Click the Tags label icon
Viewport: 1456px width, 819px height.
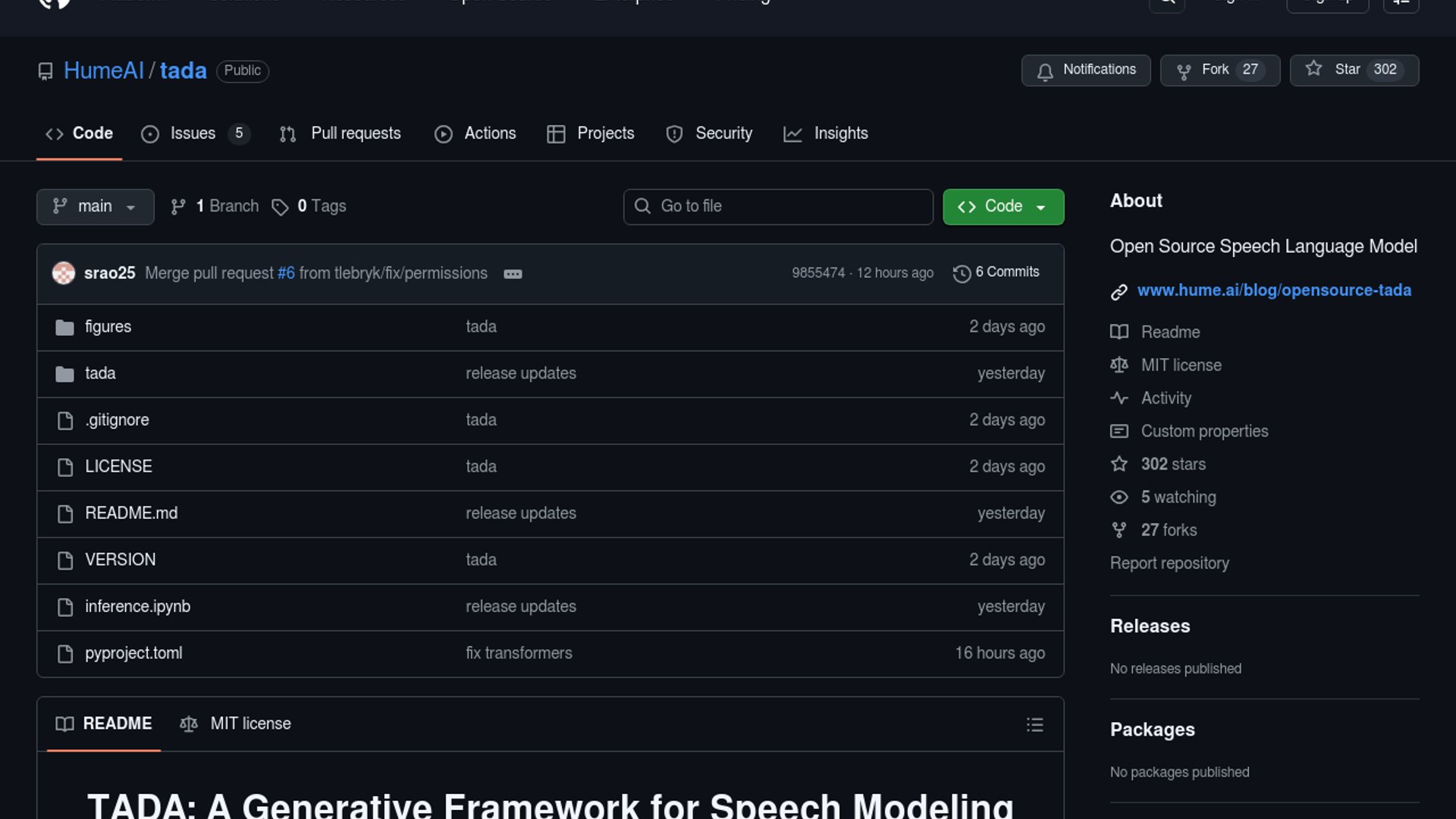click(280, 207)
